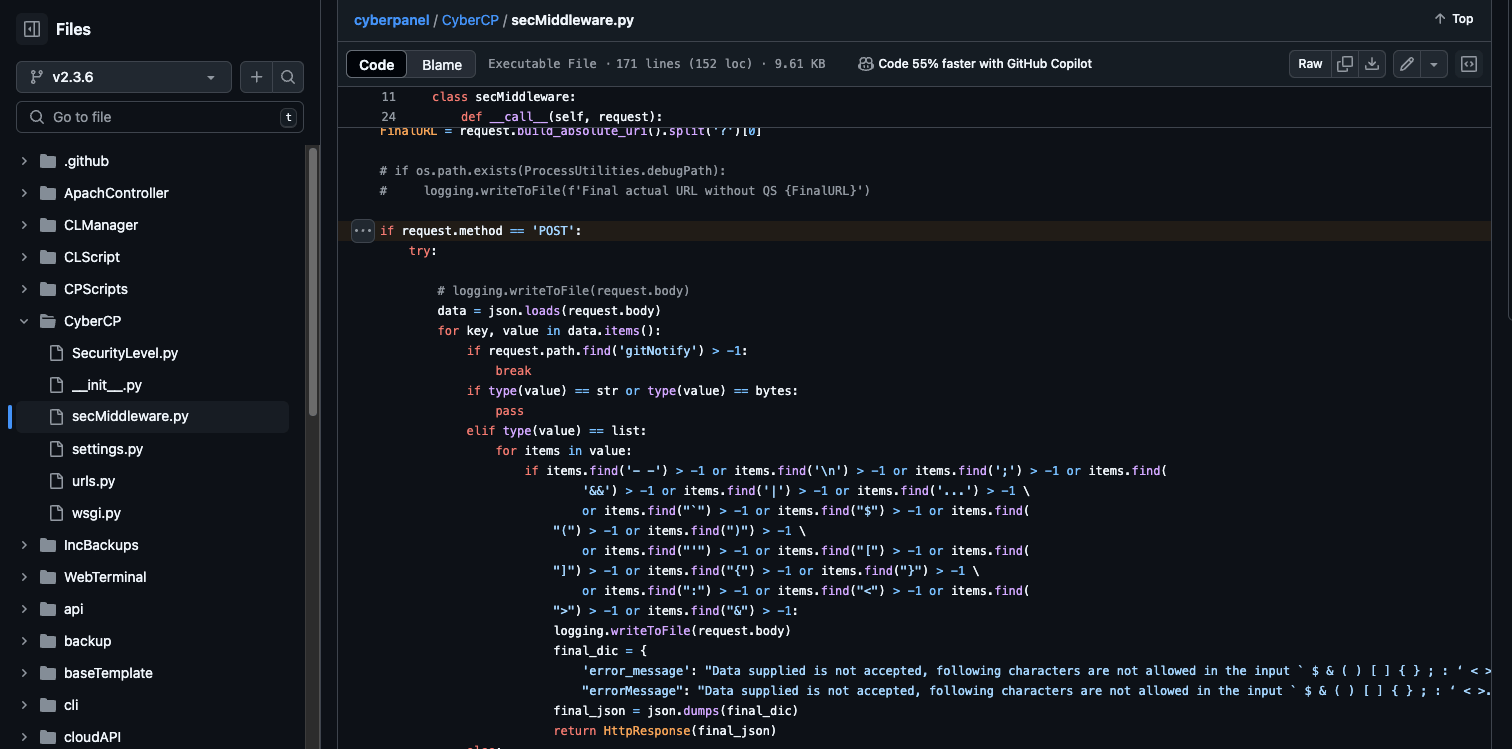Open more edit options dropdown arrow
Screen dimensions: 1512x749
click(1434, 64)
